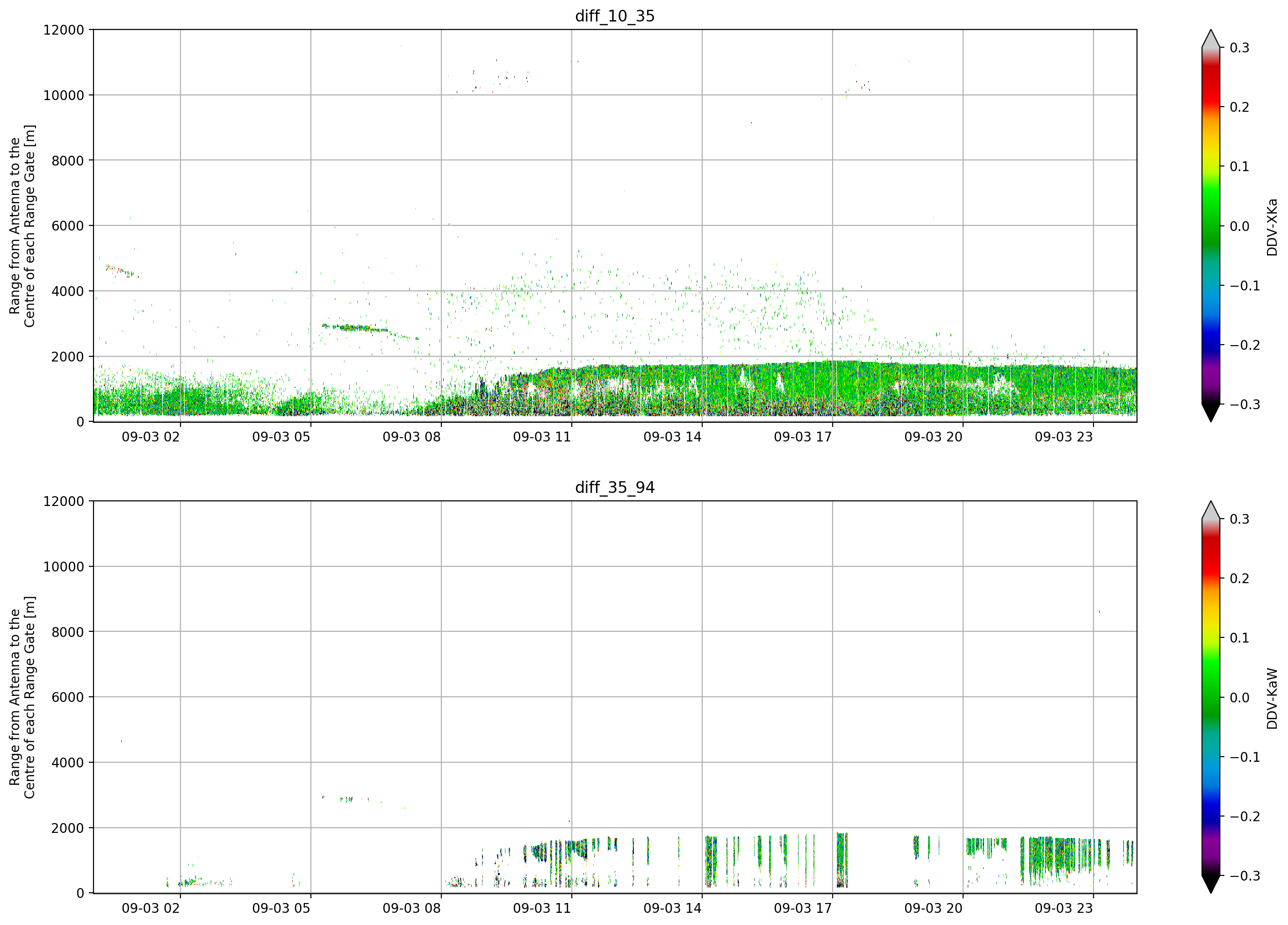Click the 12000 y-tick in diff_10_35 plot
Screen dimensions: 1288x925
coord(64,30)
